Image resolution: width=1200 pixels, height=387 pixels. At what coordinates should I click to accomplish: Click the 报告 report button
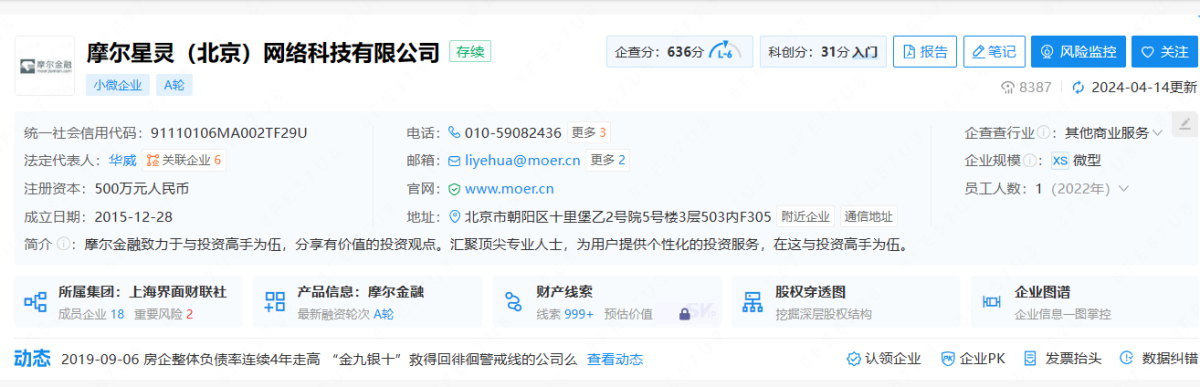925,51
